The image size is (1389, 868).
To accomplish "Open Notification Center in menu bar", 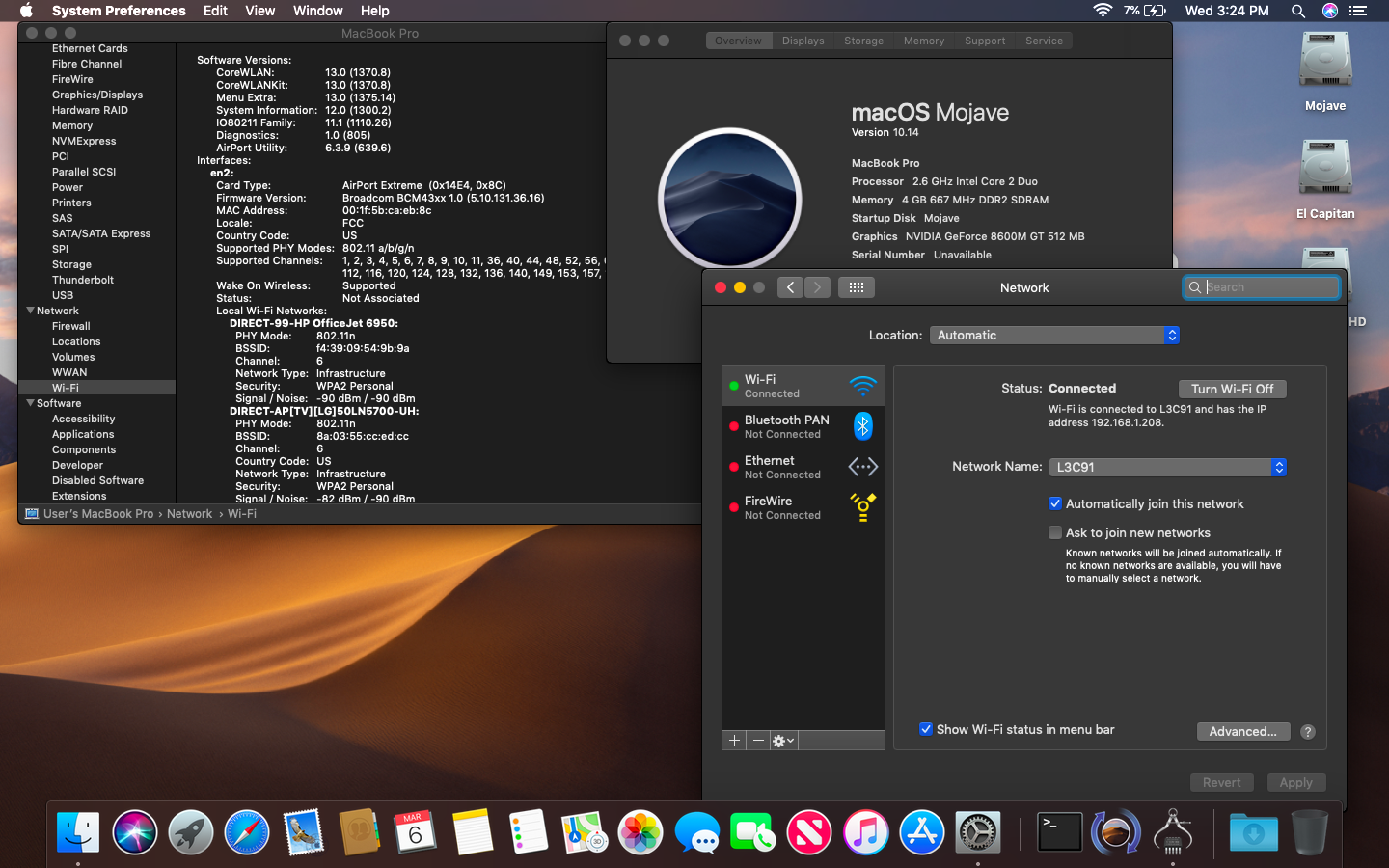I will point(1358,11).
